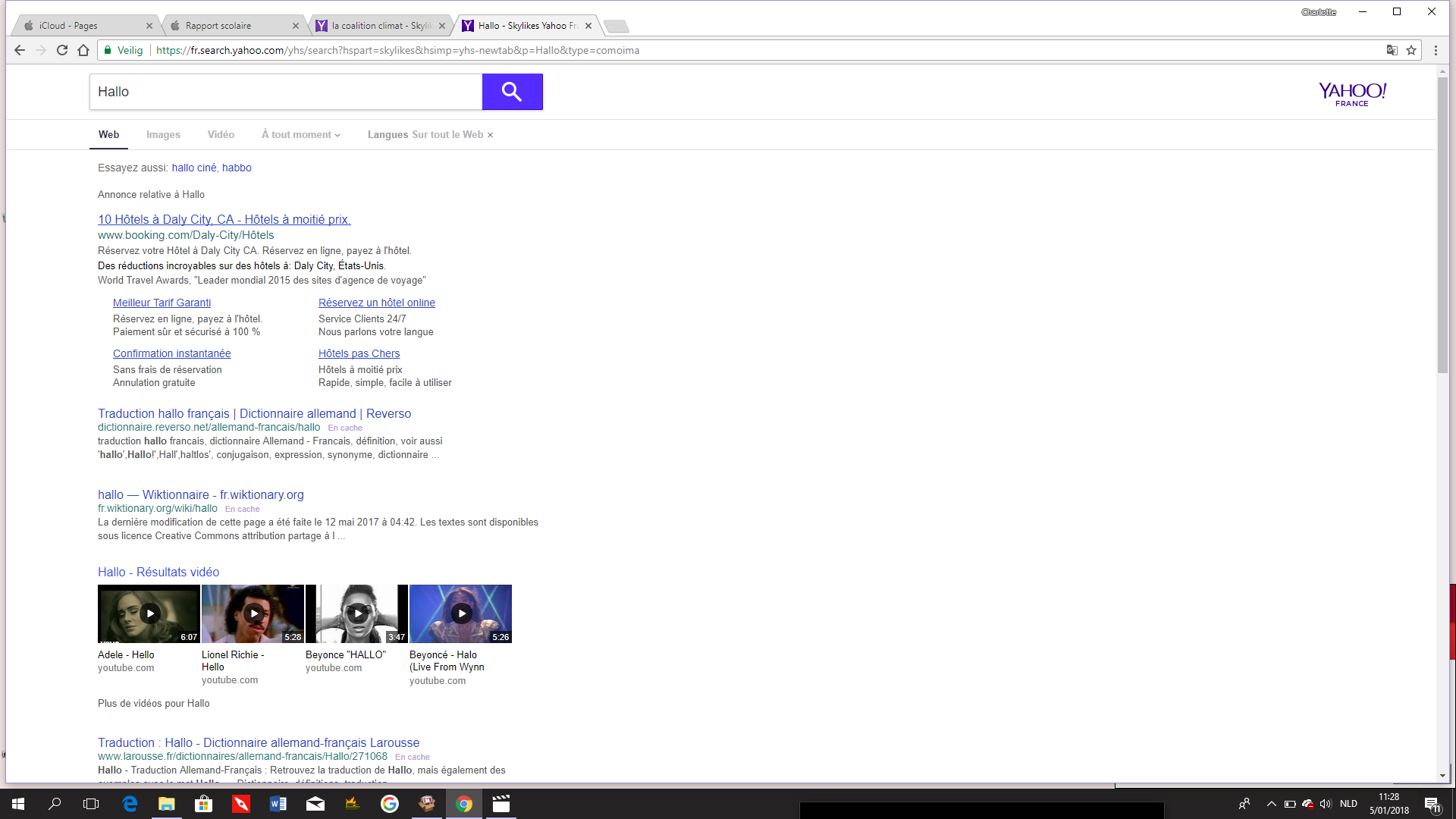Click the translate page icon in address bar
This screenshot has height=819, width=1456.
pos(1392,50)
